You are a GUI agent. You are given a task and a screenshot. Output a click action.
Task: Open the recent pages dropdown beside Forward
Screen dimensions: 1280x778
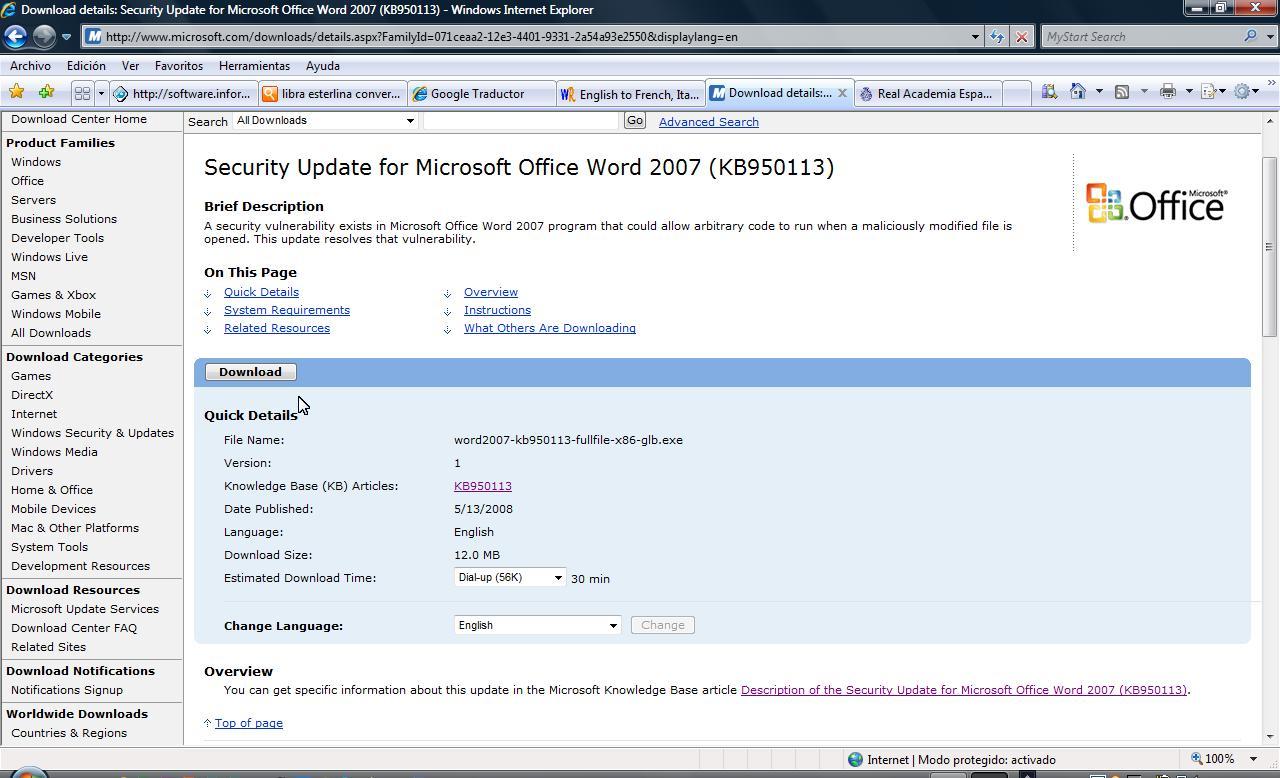[66, 37]
